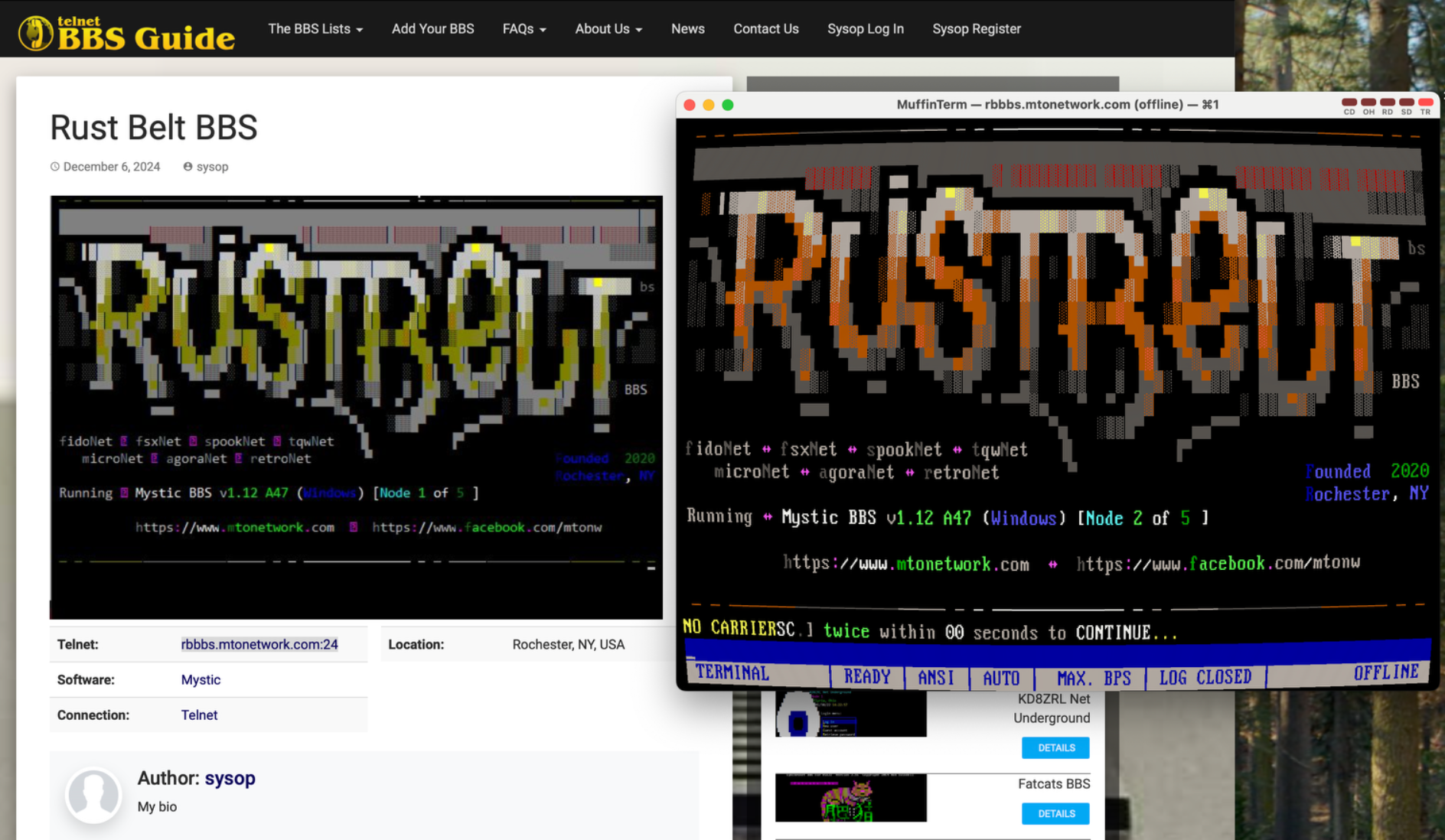This screenshot has height=840, width=1445.
Task: Click the sysop author tag under title
Action: tap(212, 167)
